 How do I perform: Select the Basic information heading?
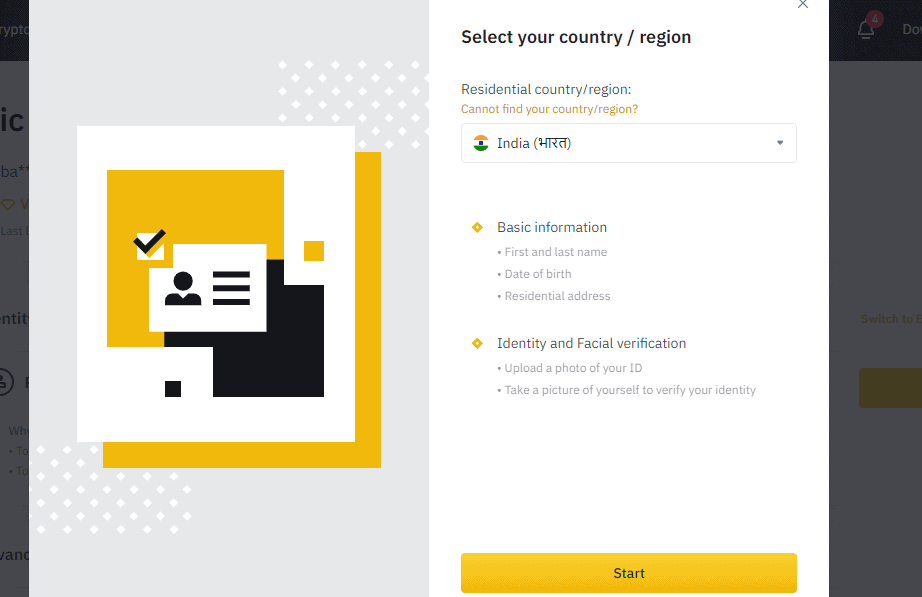pos(552,227)
